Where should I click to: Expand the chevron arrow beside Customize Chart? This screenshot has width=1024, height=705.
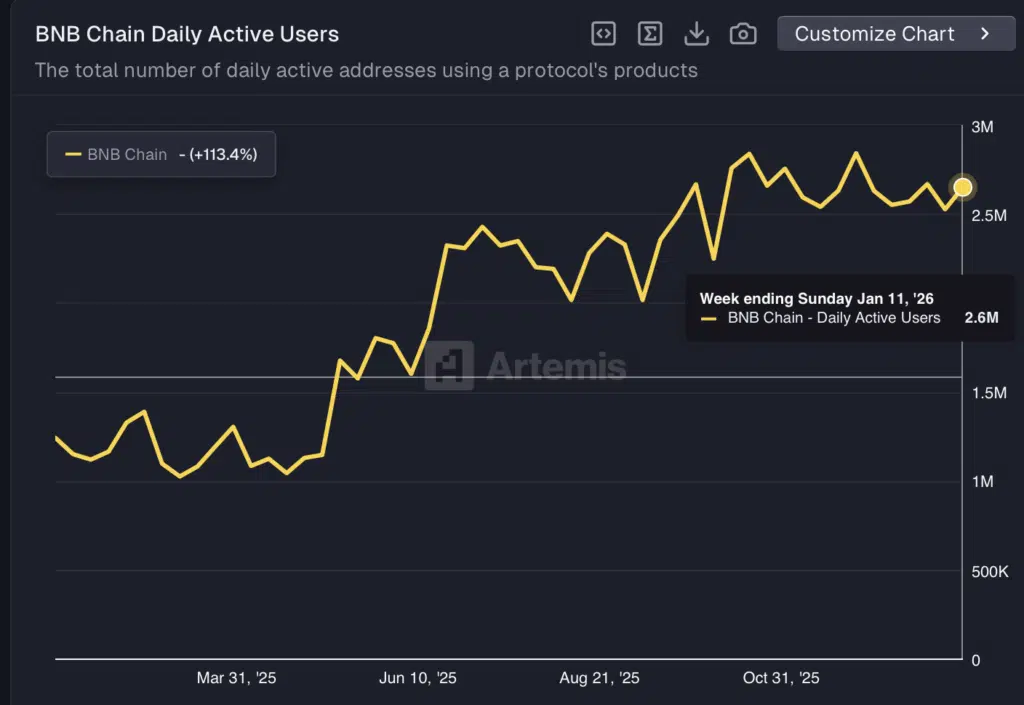click(985, 34)
